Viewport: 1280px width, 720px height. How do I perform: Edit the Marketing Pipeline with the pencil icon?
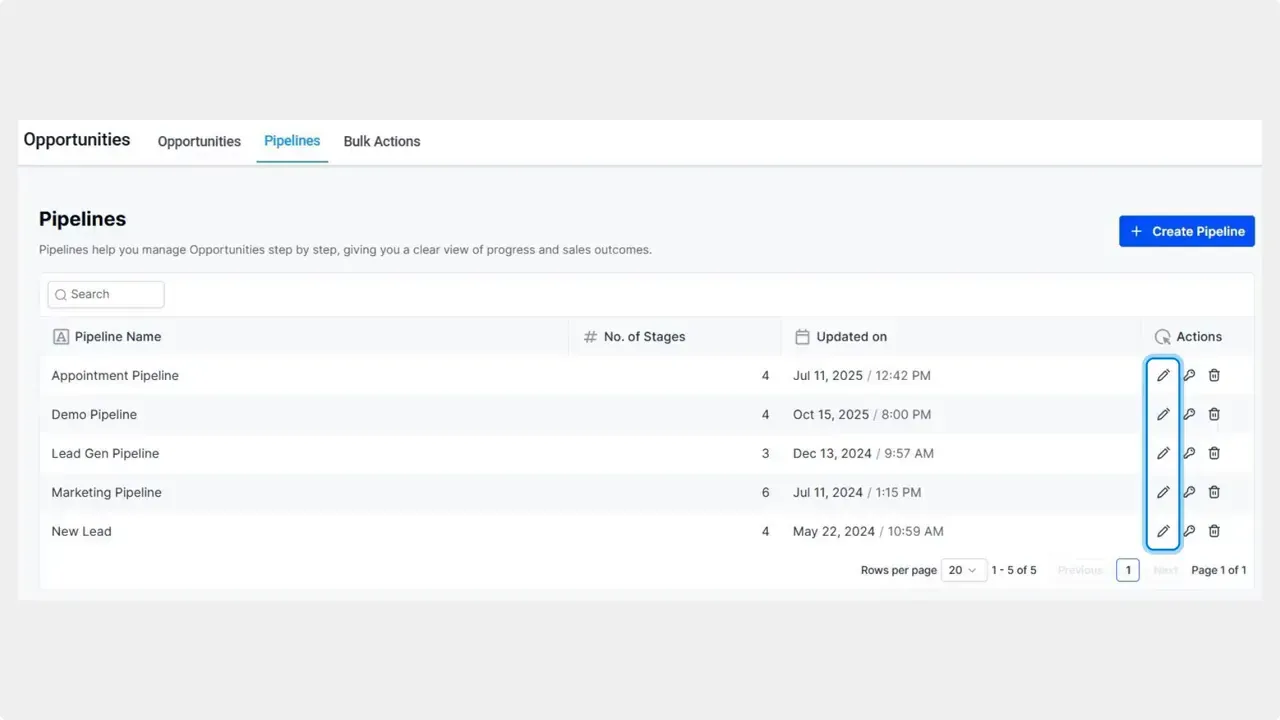pos(1163,492)
